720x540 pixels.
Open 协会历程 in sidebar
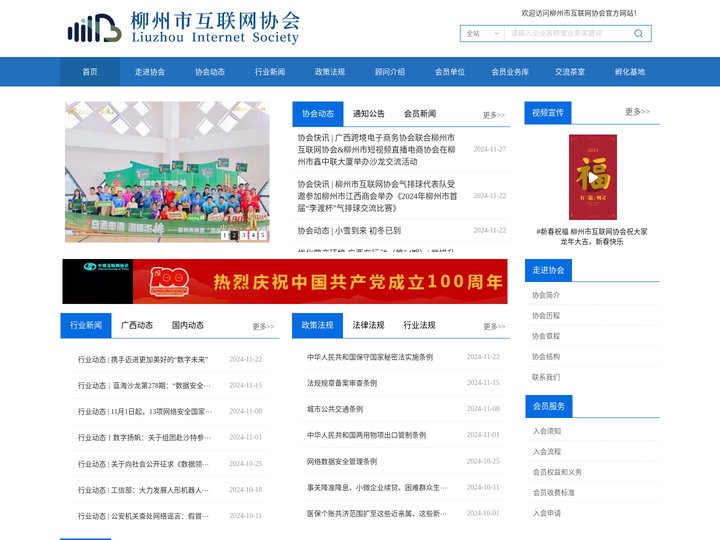(546, 315)
